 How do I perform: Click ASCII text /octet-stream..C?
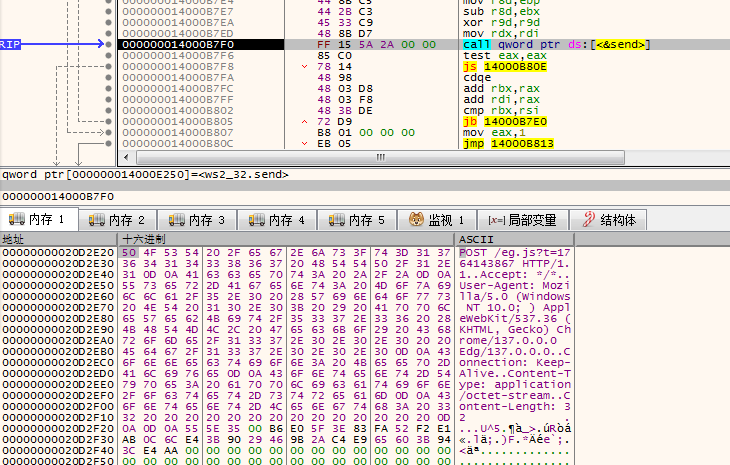(514, 395)
